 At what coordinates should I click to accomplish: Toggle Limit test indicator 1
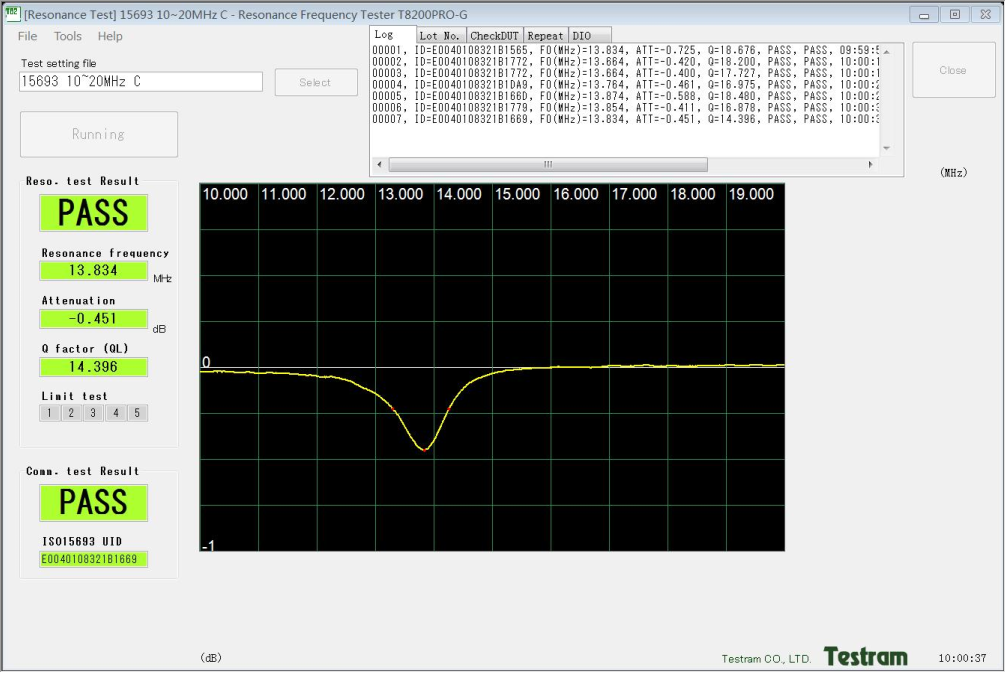(49, 413)
